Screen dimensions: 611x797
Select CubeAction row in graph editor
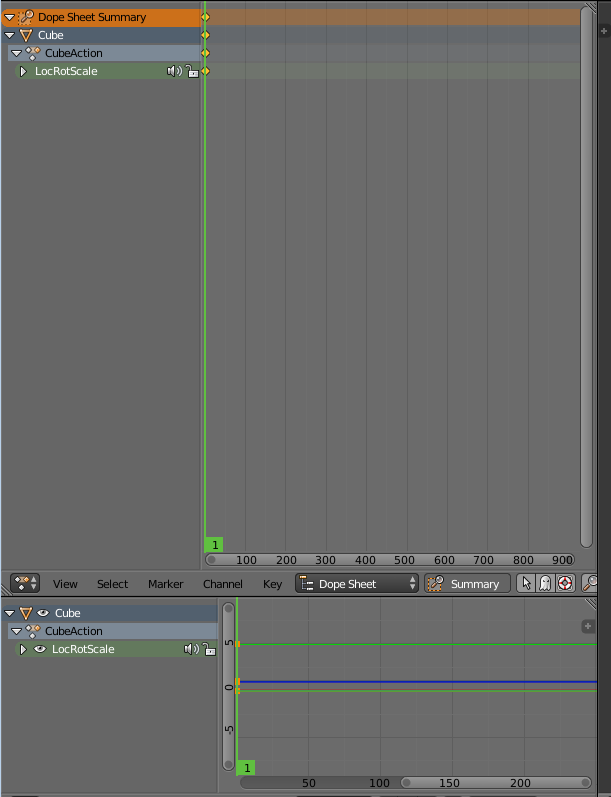coord(113,631)
